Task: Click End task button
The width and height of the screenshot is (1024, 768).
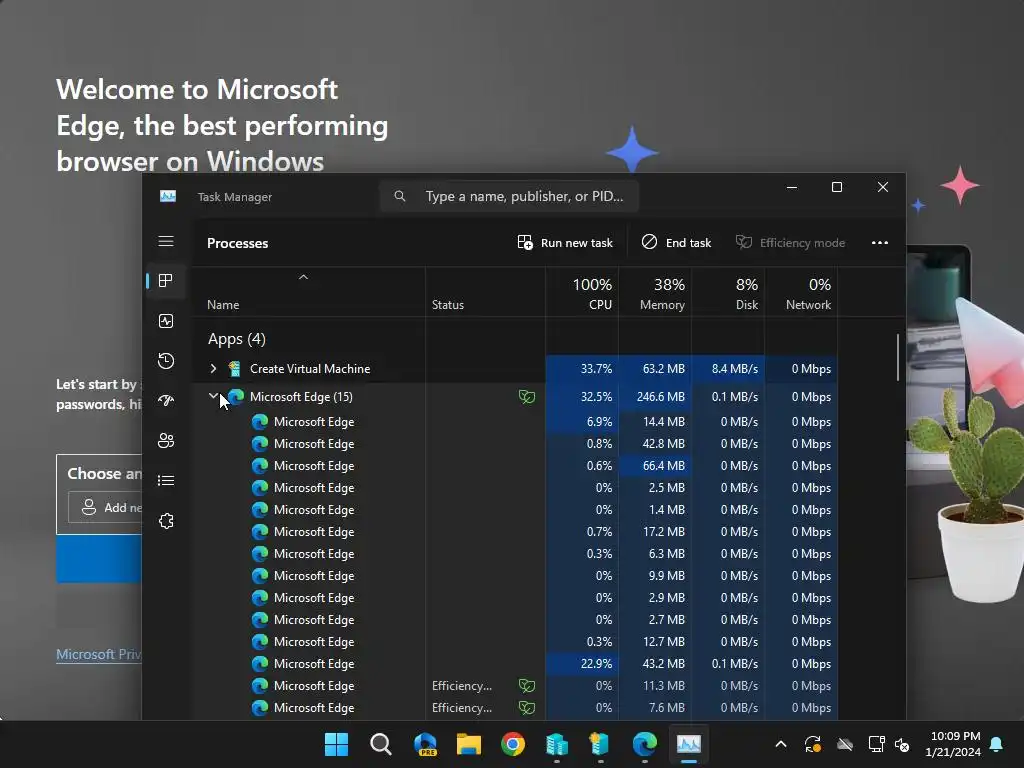Action: [x=676, y=242]
